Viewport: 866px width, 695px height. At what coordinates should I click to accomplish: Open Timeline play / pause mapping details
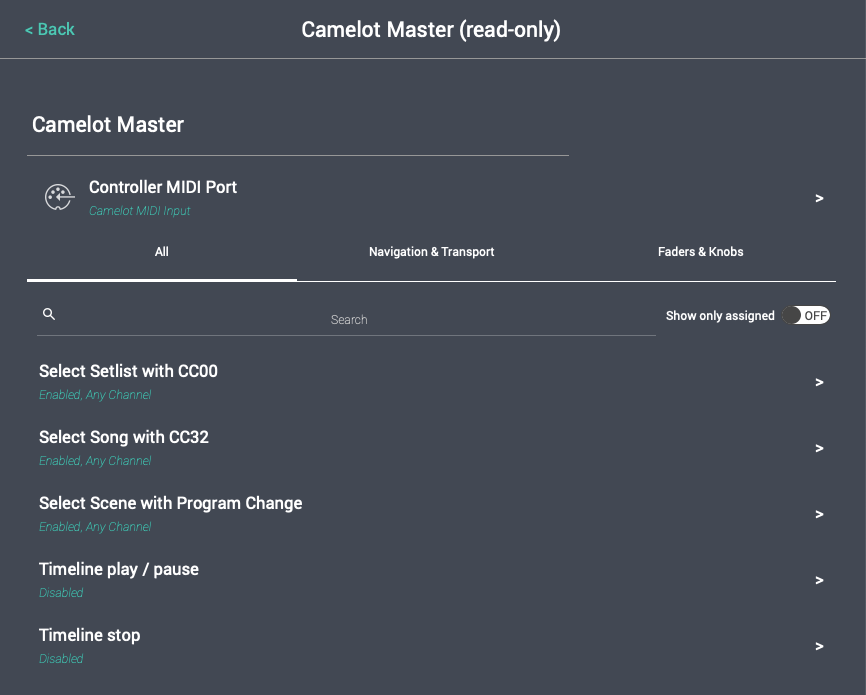coord(819,580)
